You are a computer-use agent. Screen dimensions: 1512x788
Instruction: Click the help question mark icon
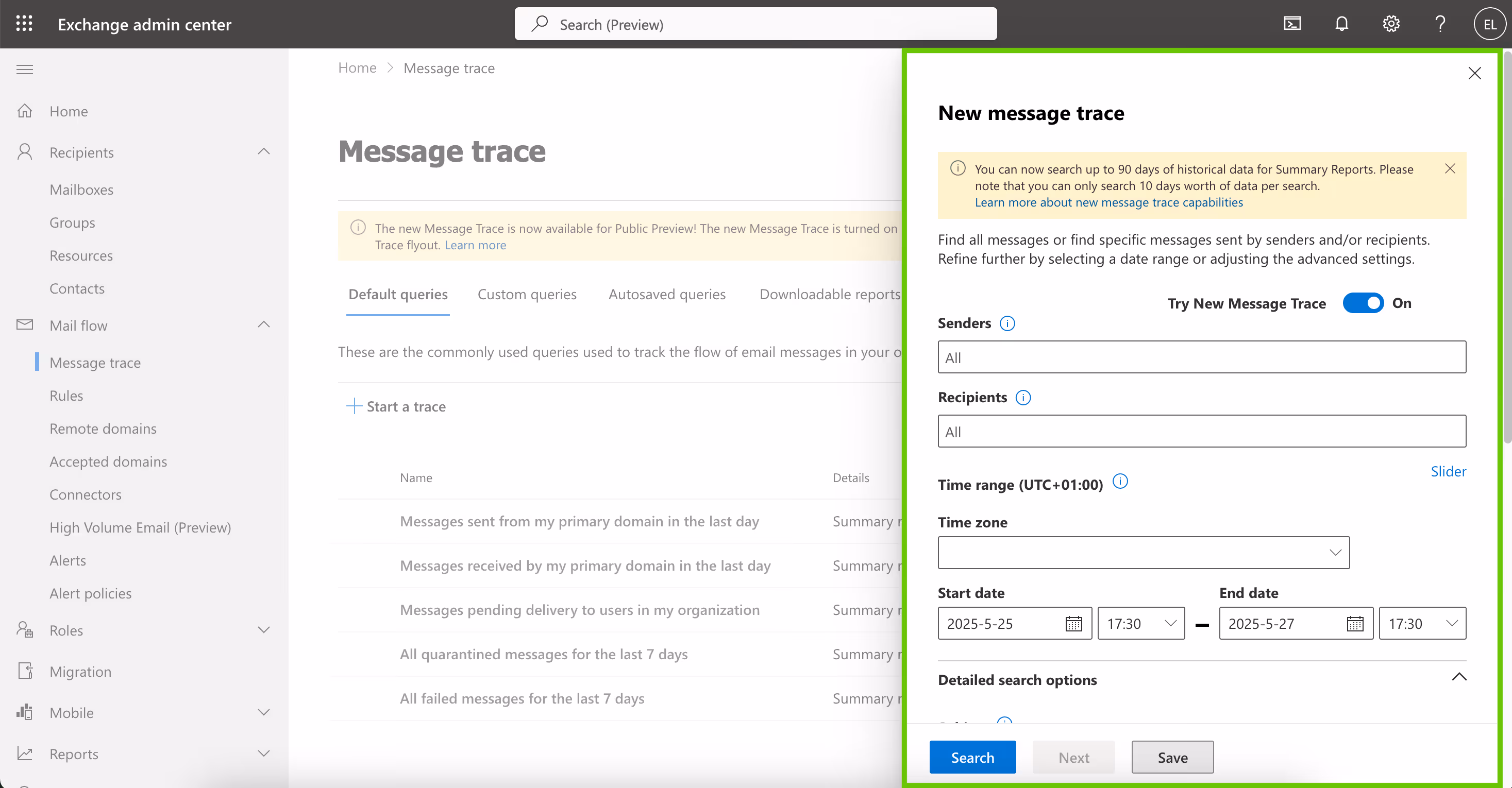coord(1440,24)
